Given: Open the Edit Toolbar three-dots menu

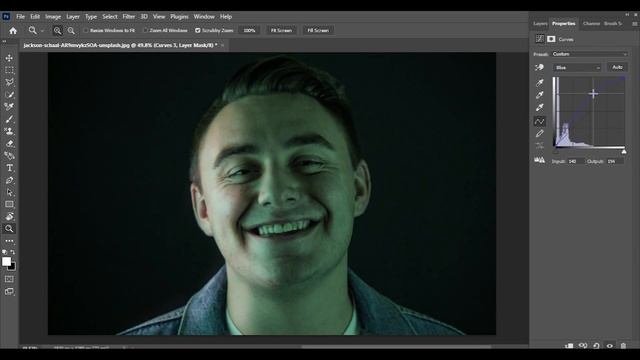Looking at the screenshot, I should 9,241.
